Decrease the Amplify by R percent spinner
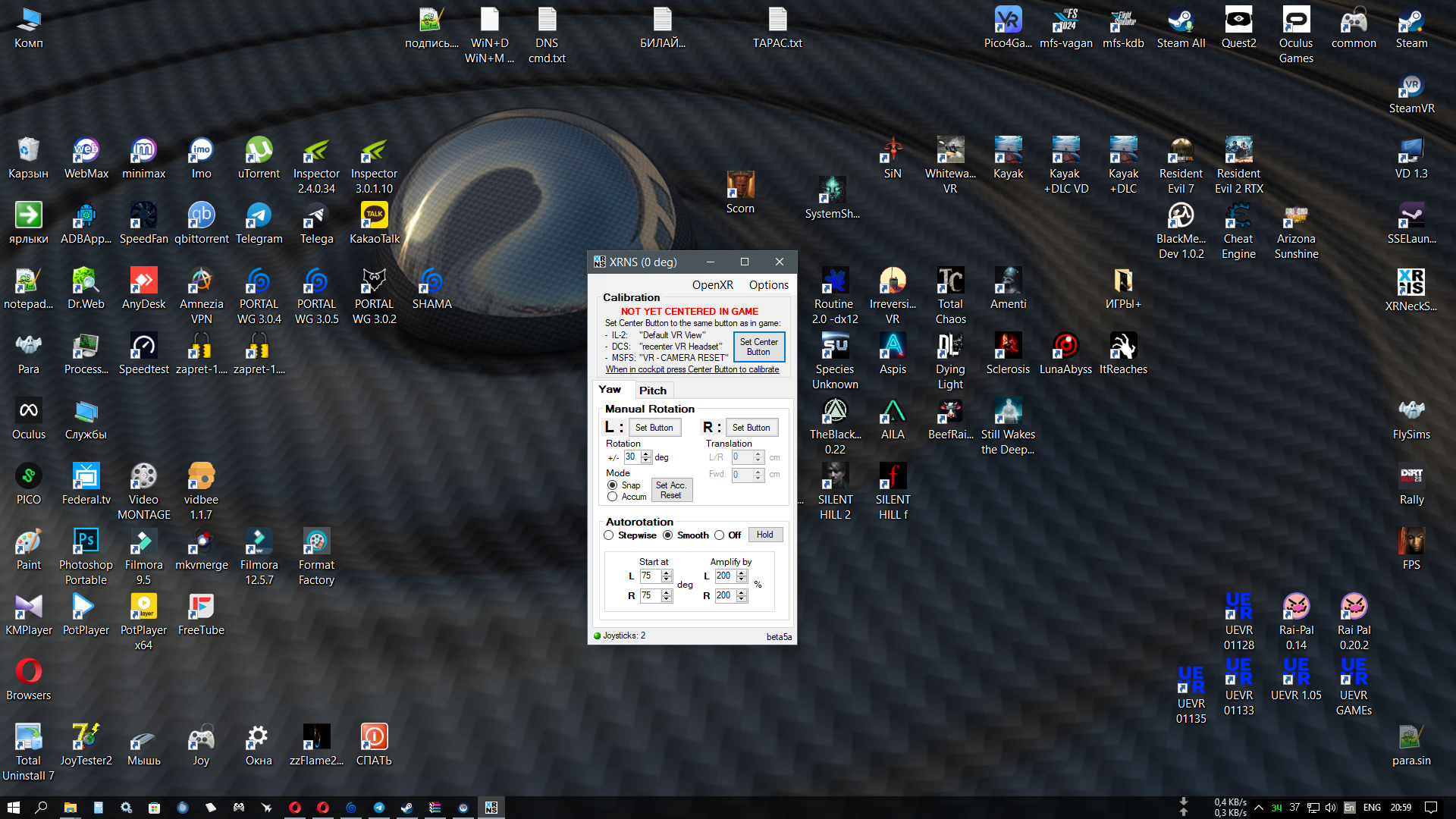This screenshot has width=1456, height=819. (x=742, y=600)
